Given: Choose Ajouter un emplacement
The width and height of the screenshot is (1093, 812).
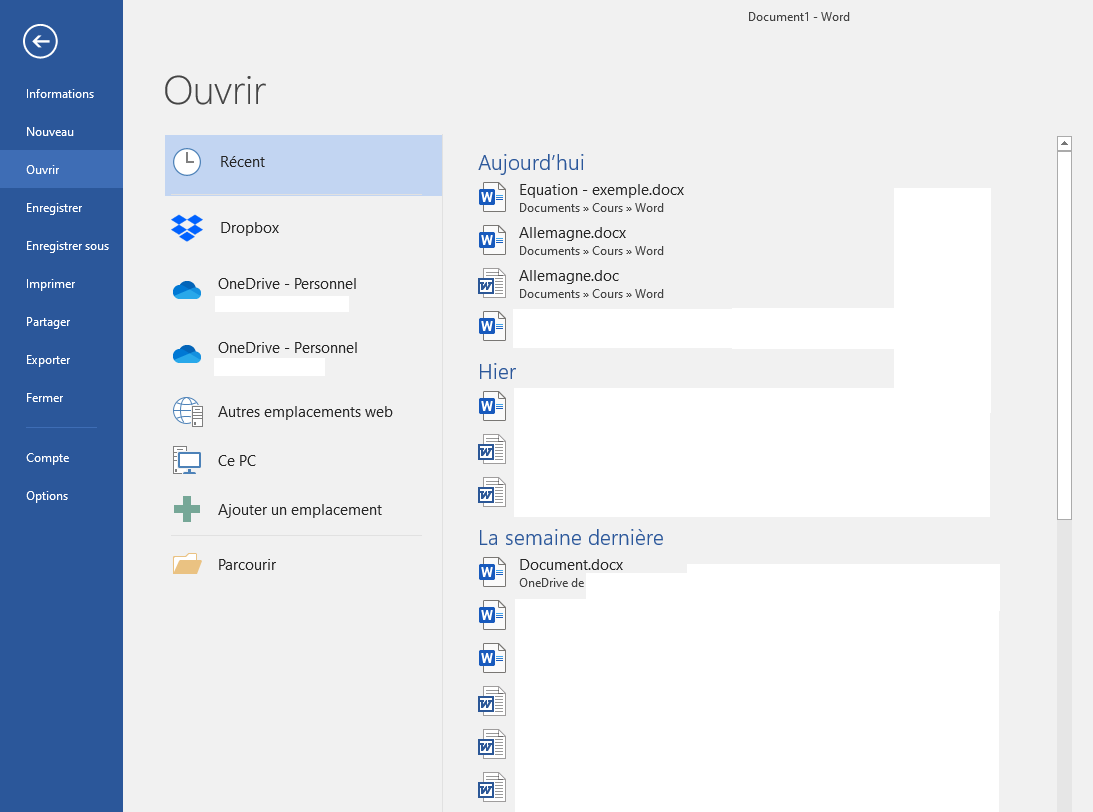Looking at the screenshot, I should (300, 510).
